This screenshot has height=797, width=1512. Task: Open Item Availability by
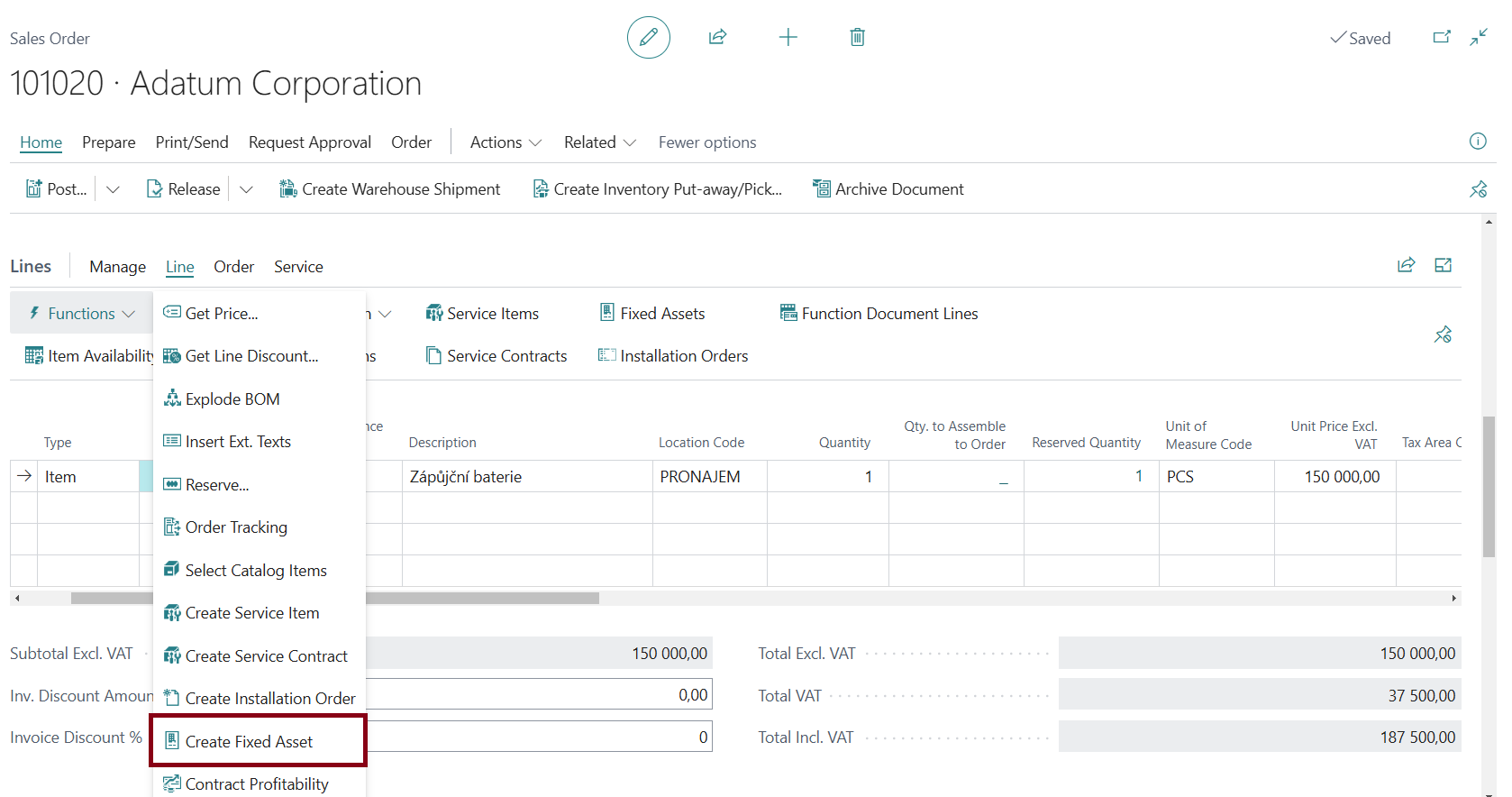pos(89,356)
